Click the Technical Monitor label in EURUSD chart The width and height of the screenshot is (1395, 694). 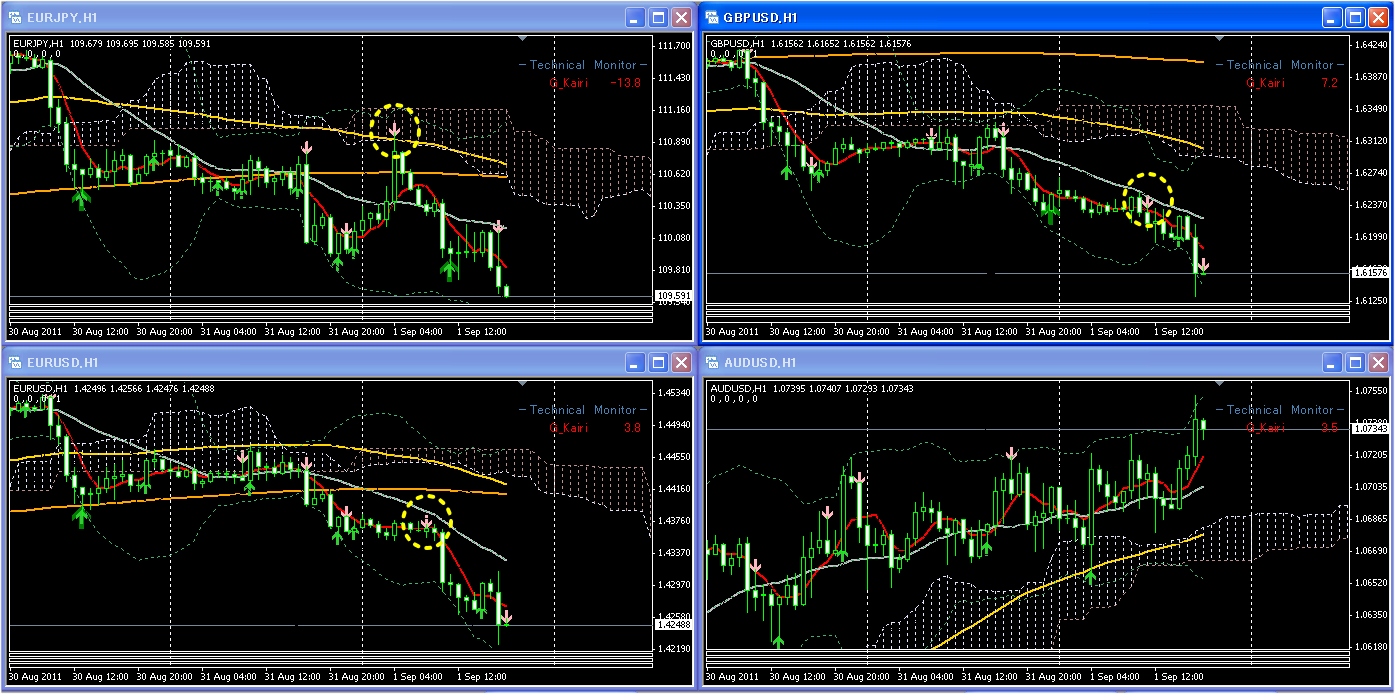click(583, 410)
